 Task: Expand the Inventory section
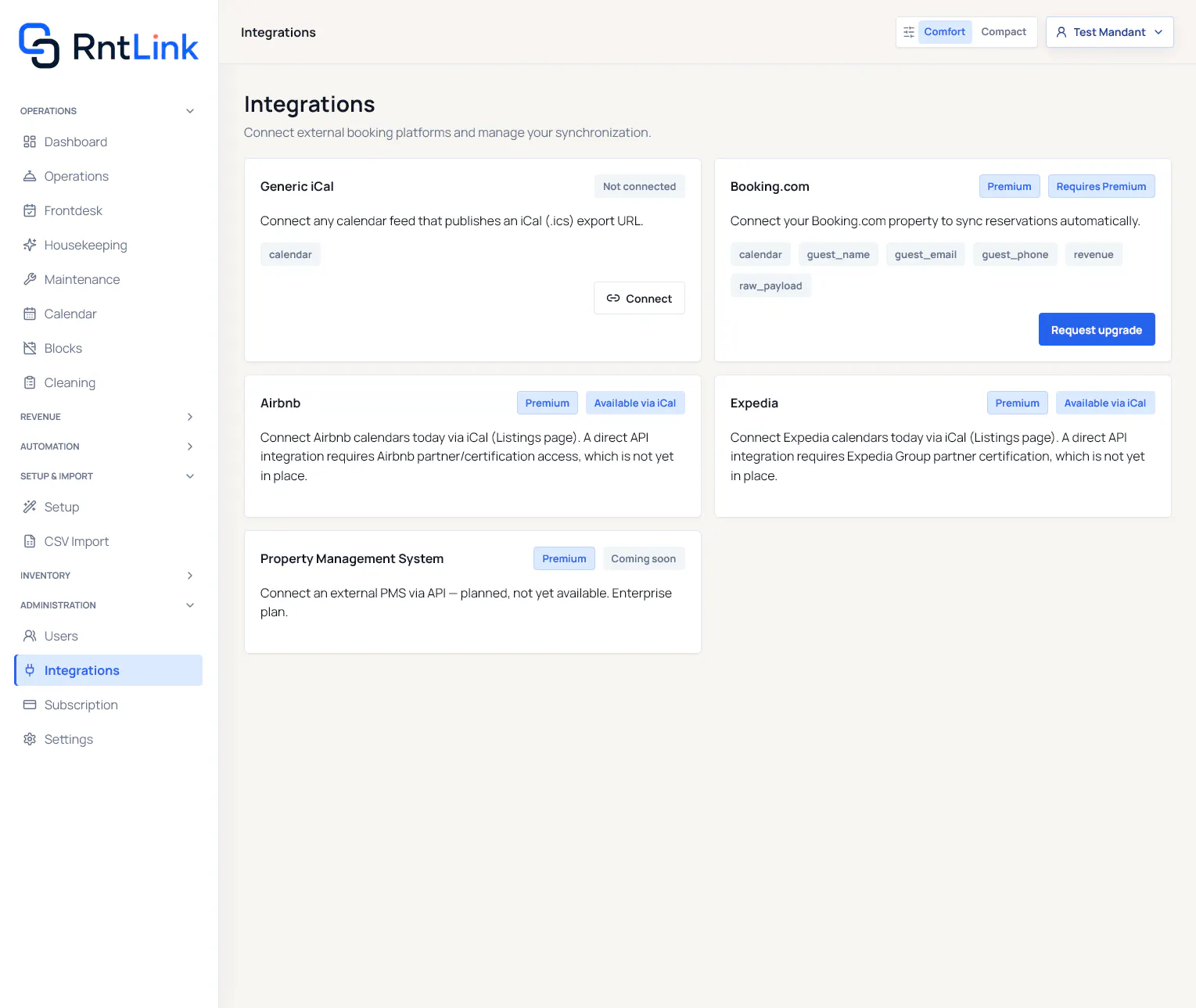tap(108, 576)
